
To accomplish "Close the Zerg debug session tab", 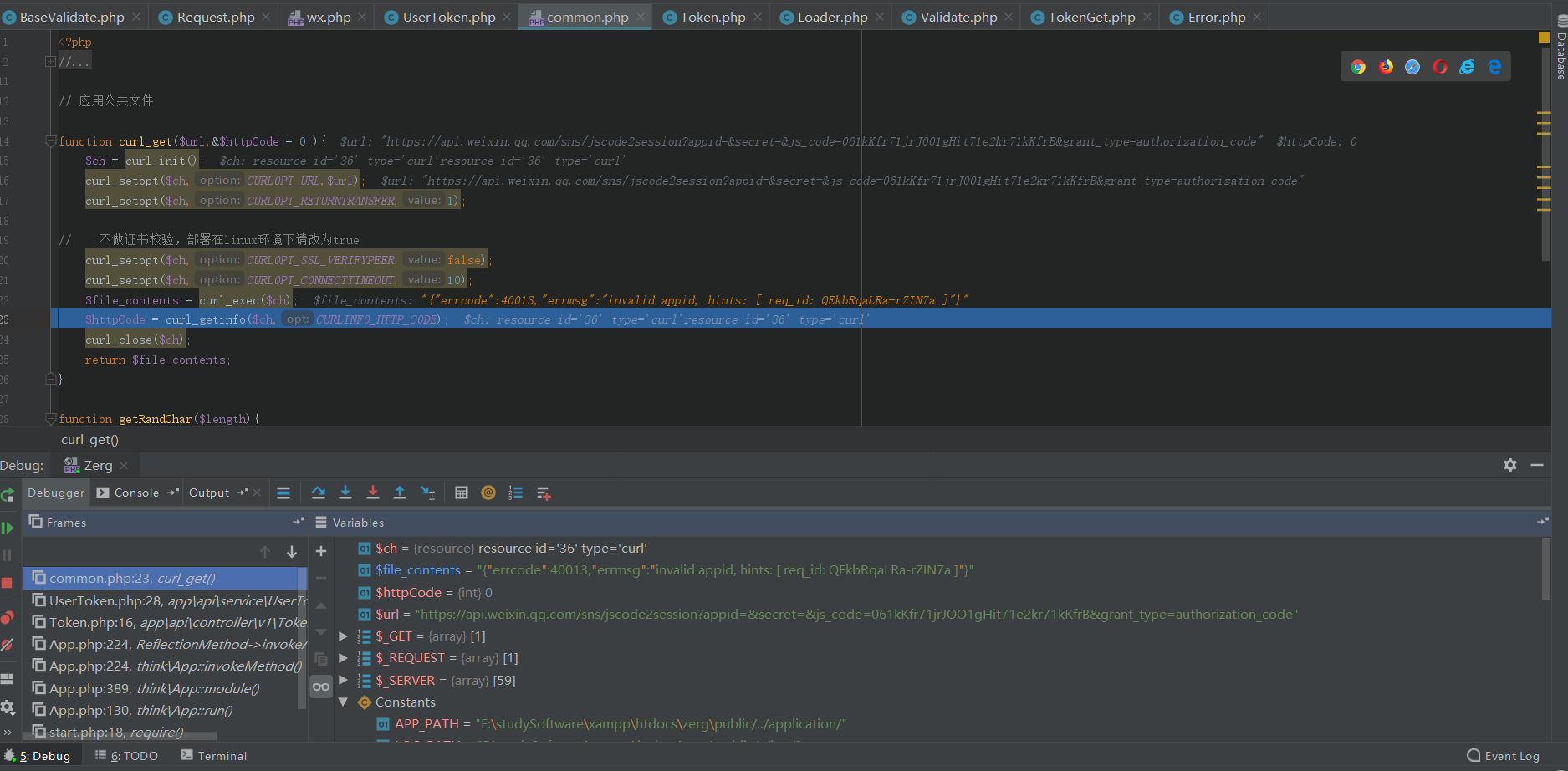I will 125,466.
